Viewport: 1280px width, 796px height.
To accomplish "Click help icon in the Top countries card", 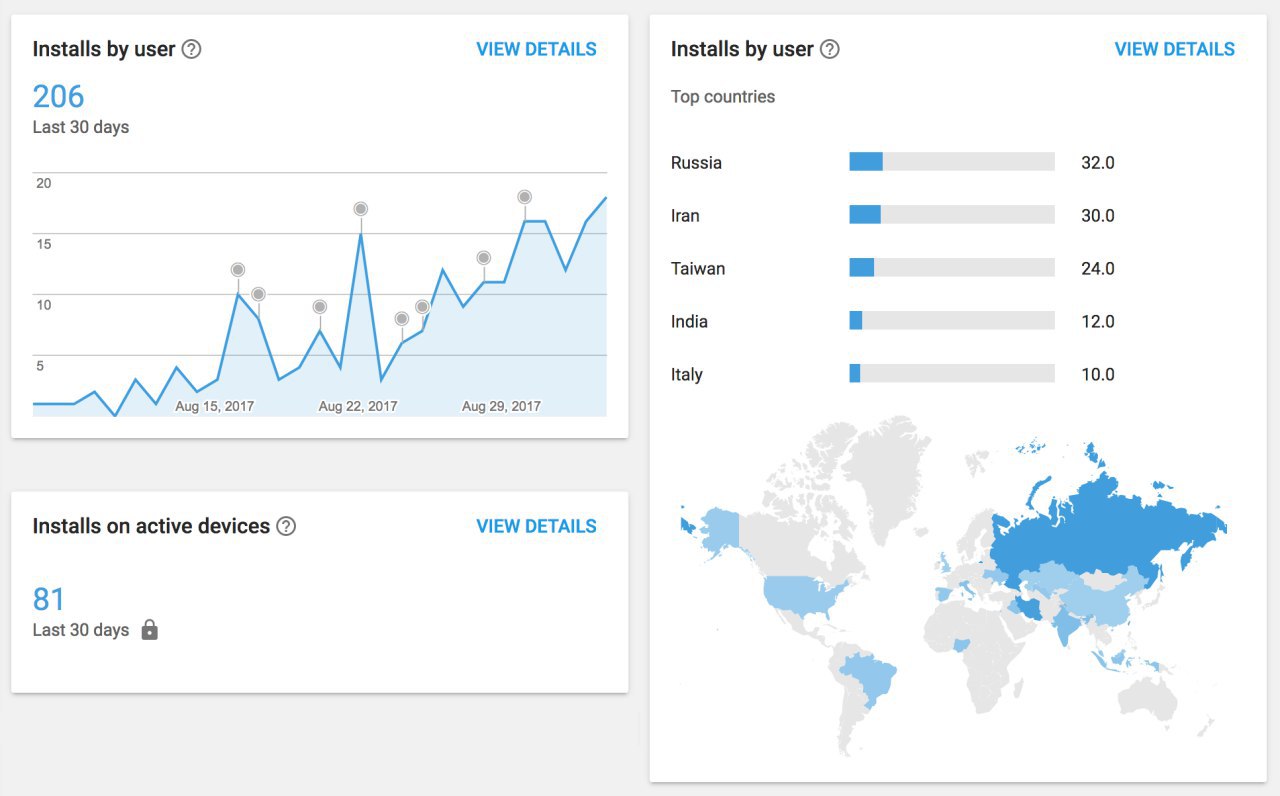I will [x=829, y=49].
